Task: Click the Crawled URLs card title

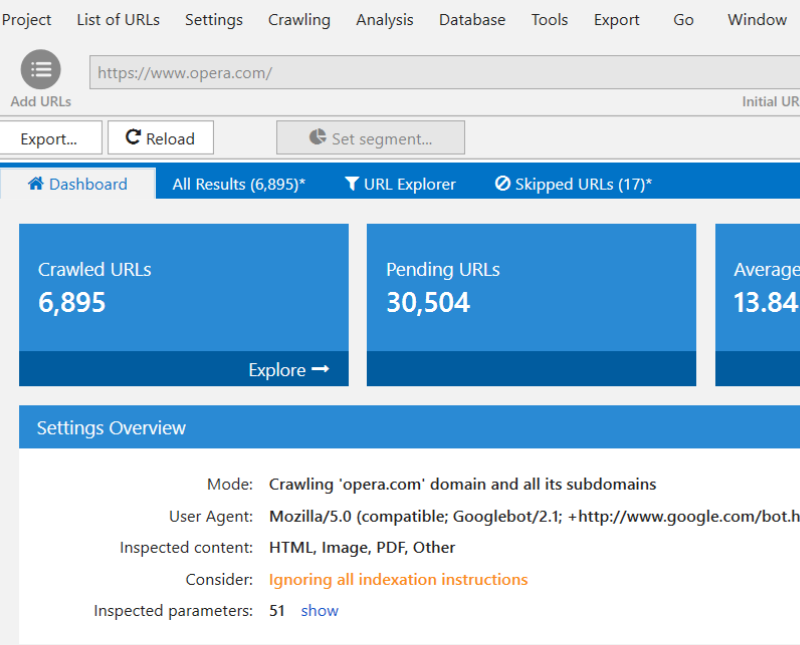Action: [x=94, y=269]
